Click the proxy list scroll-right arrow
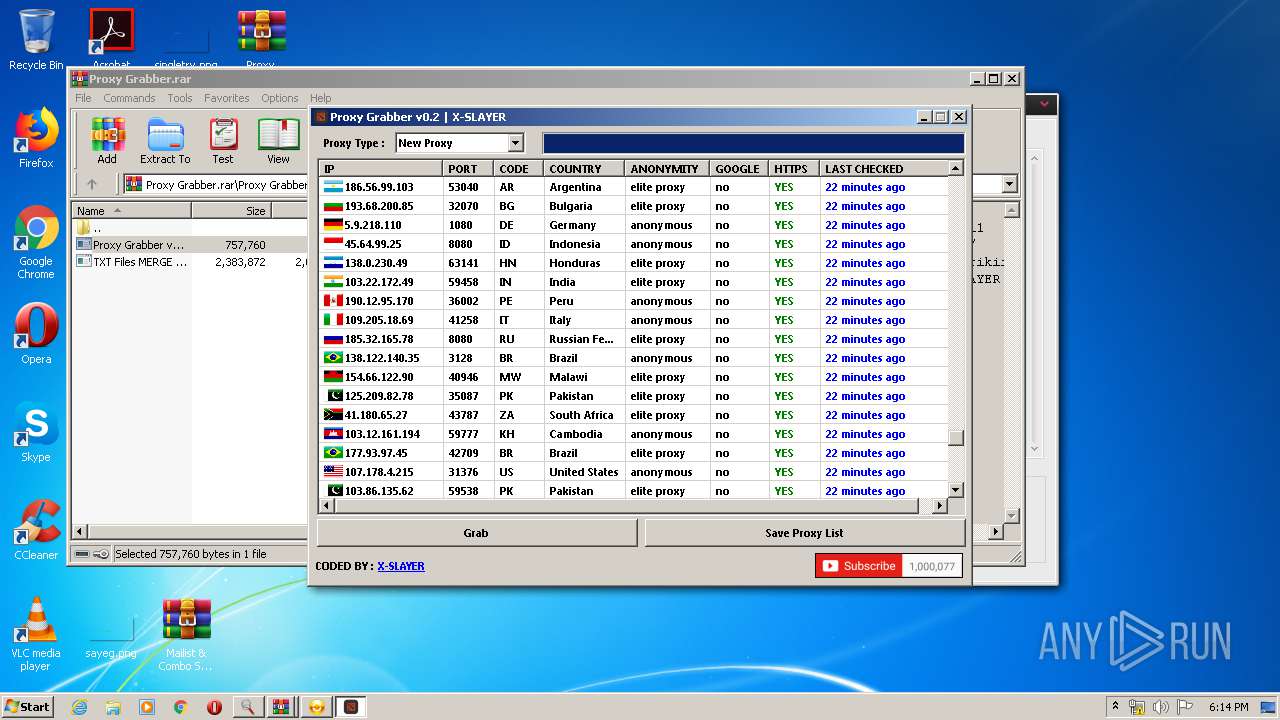Screen dimensions: 1280x720 coord(939,506)
